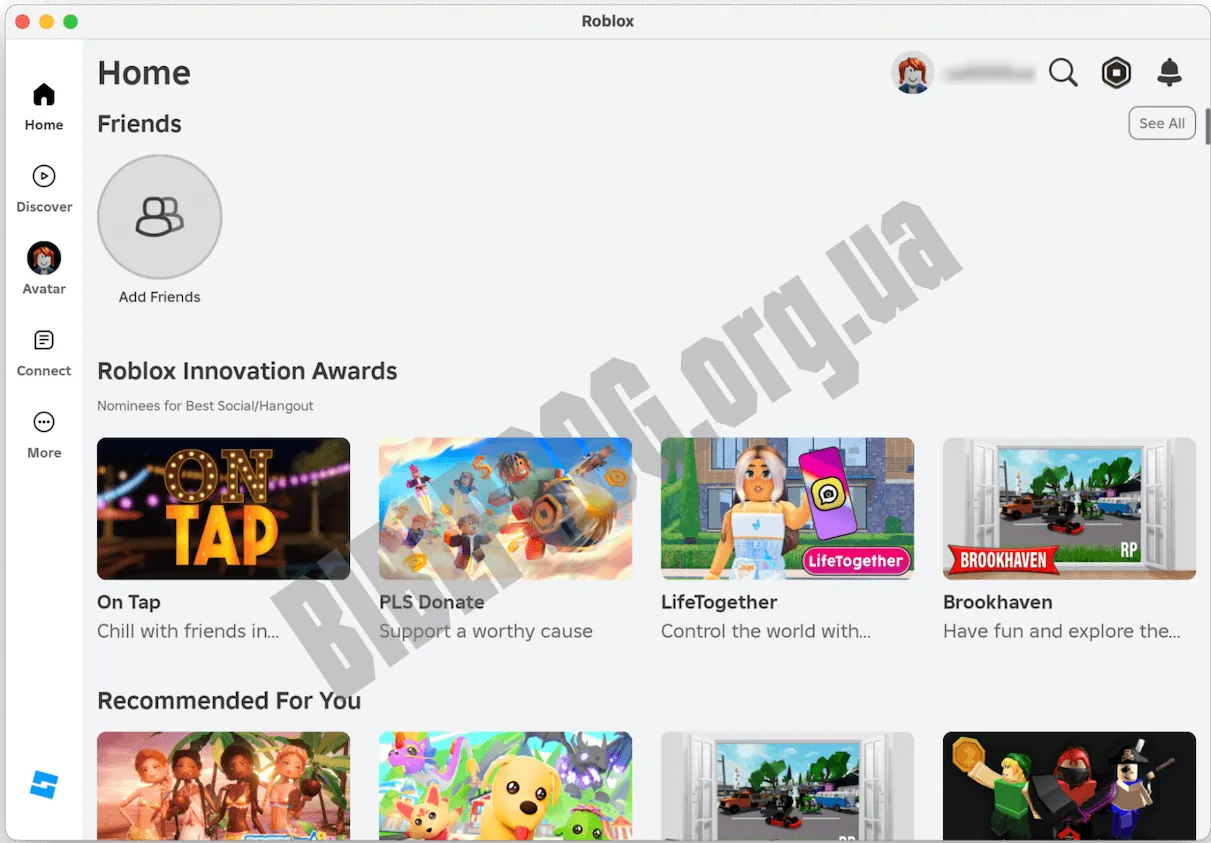Click 'Nominees for Best Social/Hangout' subtitle
This screenshot has height=843, width=1211.
coord(205,406)
